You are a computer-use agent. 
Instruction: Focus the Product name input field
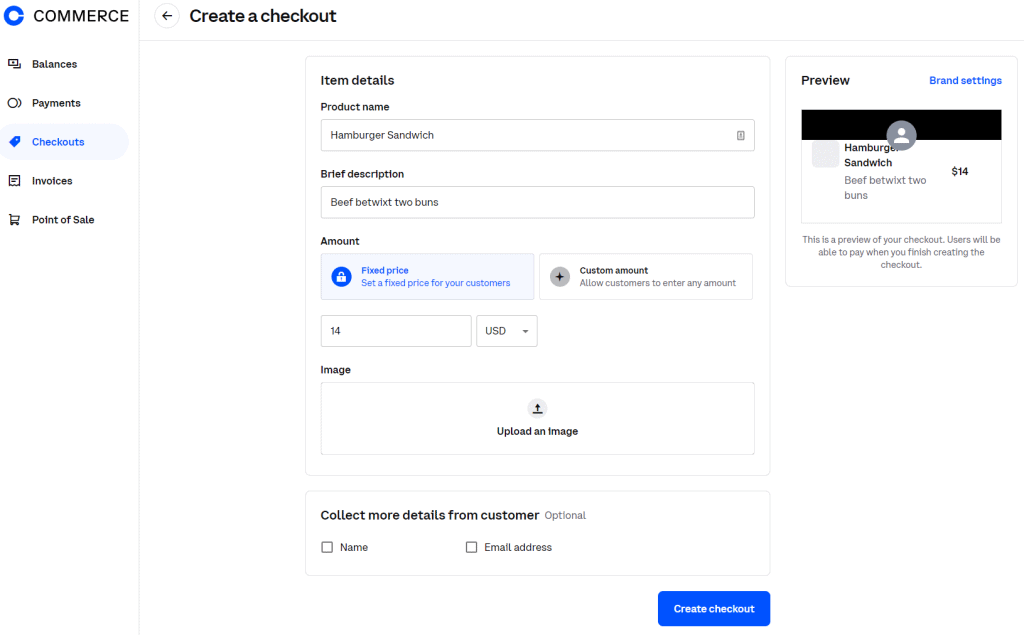click(x=537, y=135)
